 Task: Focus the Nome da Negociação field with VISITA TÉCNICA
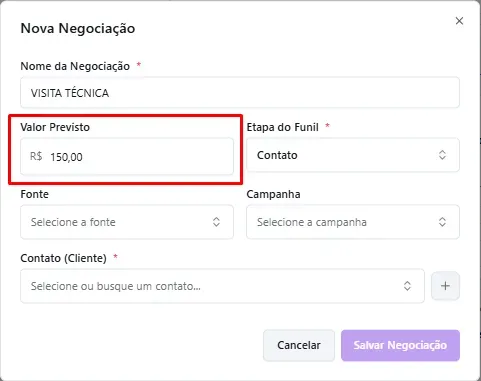pyautogui.click(x=240, y=93)
